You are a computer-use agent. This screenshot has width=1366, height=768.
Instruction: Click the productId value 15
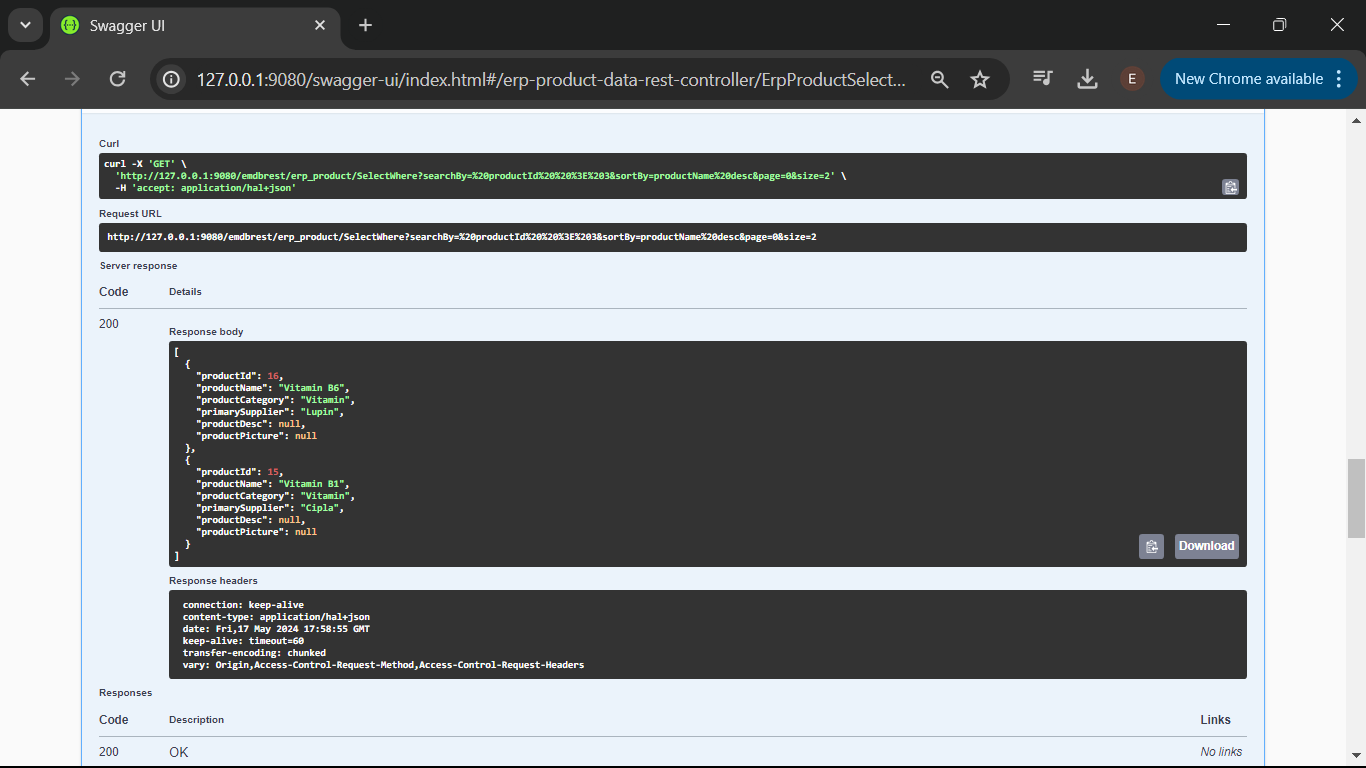(273, 472)
